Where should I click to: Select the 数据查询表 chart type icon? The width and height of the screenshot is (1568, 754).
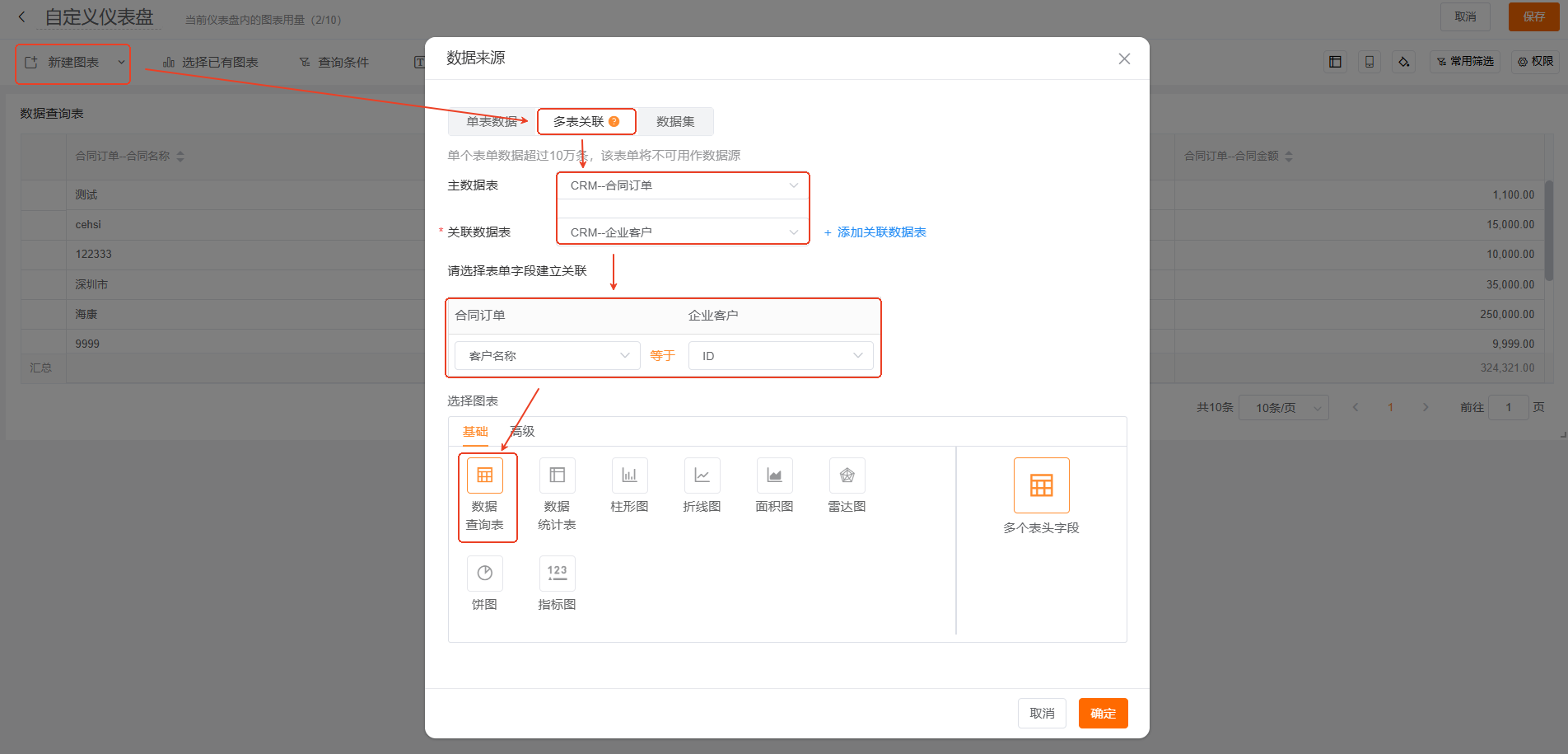[x=484, y=476]
